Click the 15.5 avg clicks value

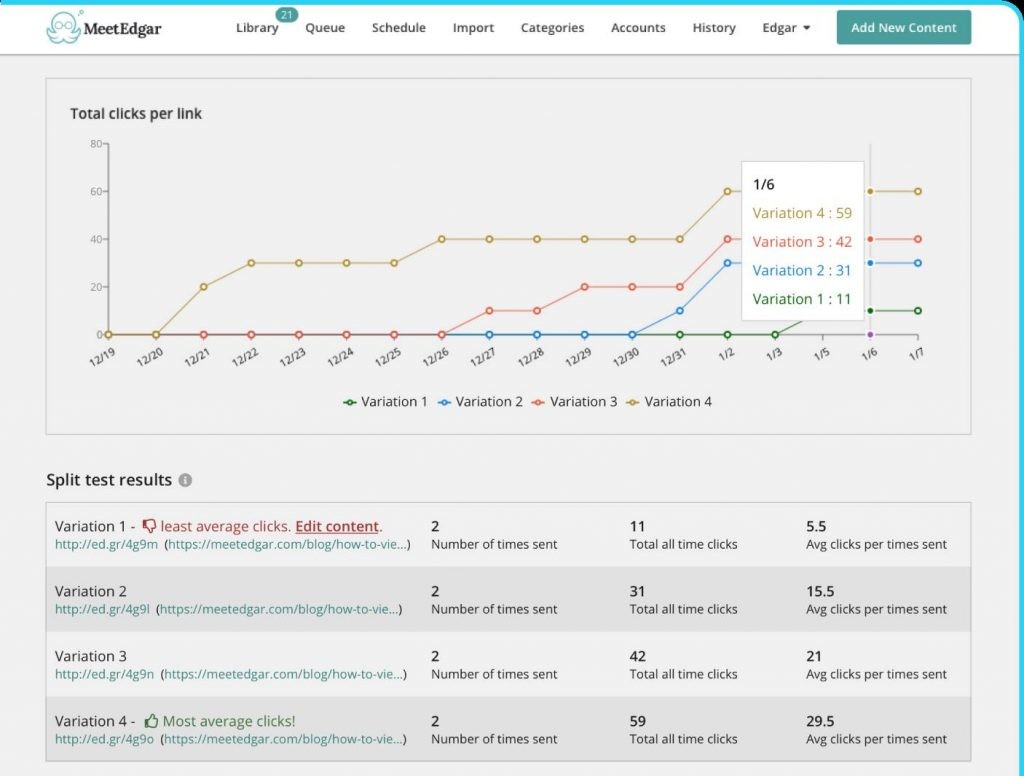coord(820,591)
